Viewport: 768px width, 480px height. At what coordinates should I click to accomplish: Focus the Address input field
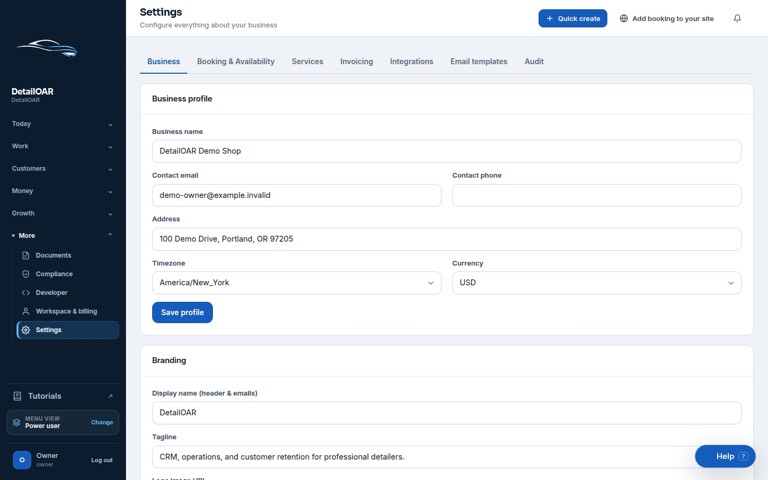[447, 239]
